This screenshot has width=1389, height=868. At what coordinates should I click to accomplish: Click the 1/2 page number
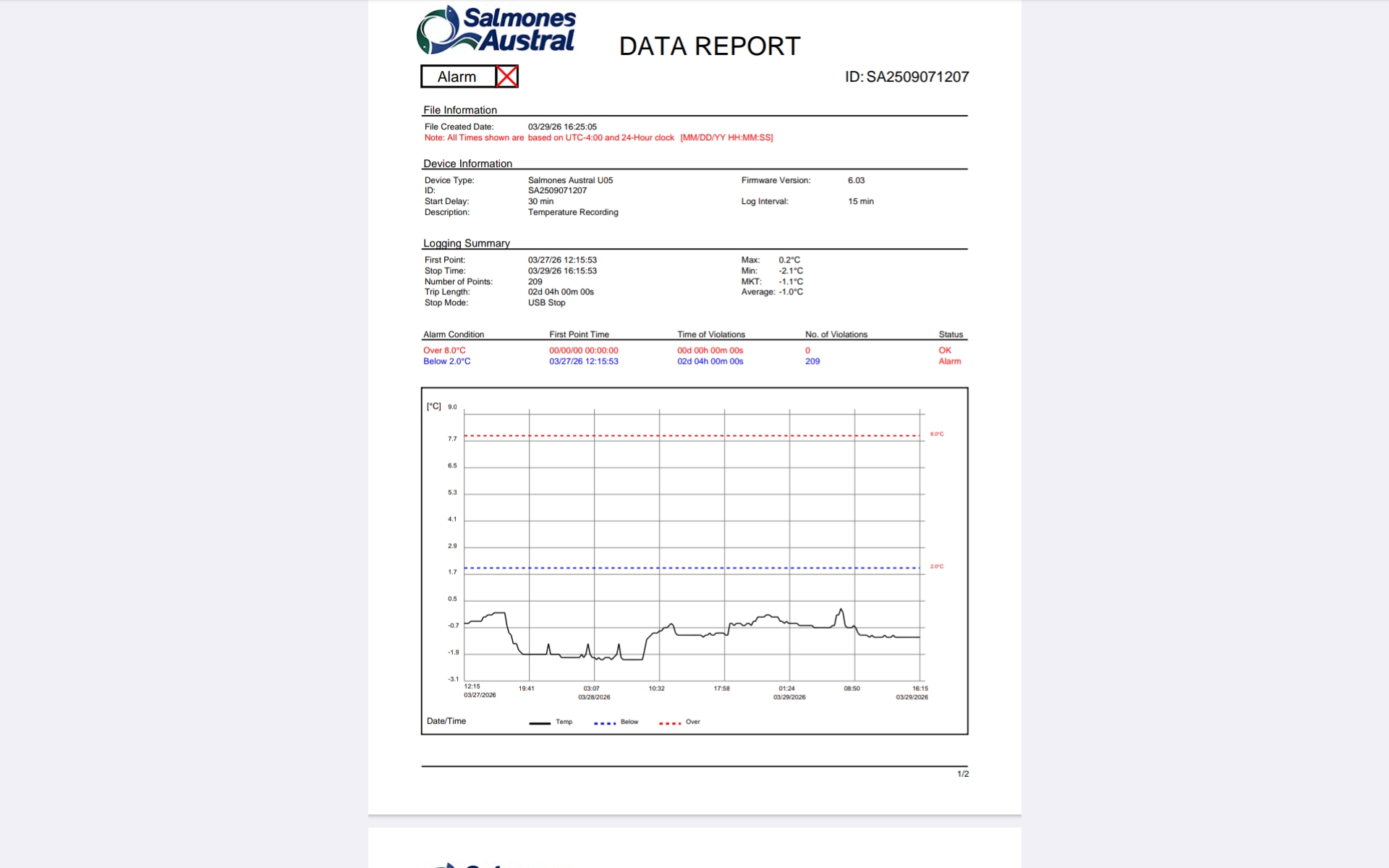(962, 774)
